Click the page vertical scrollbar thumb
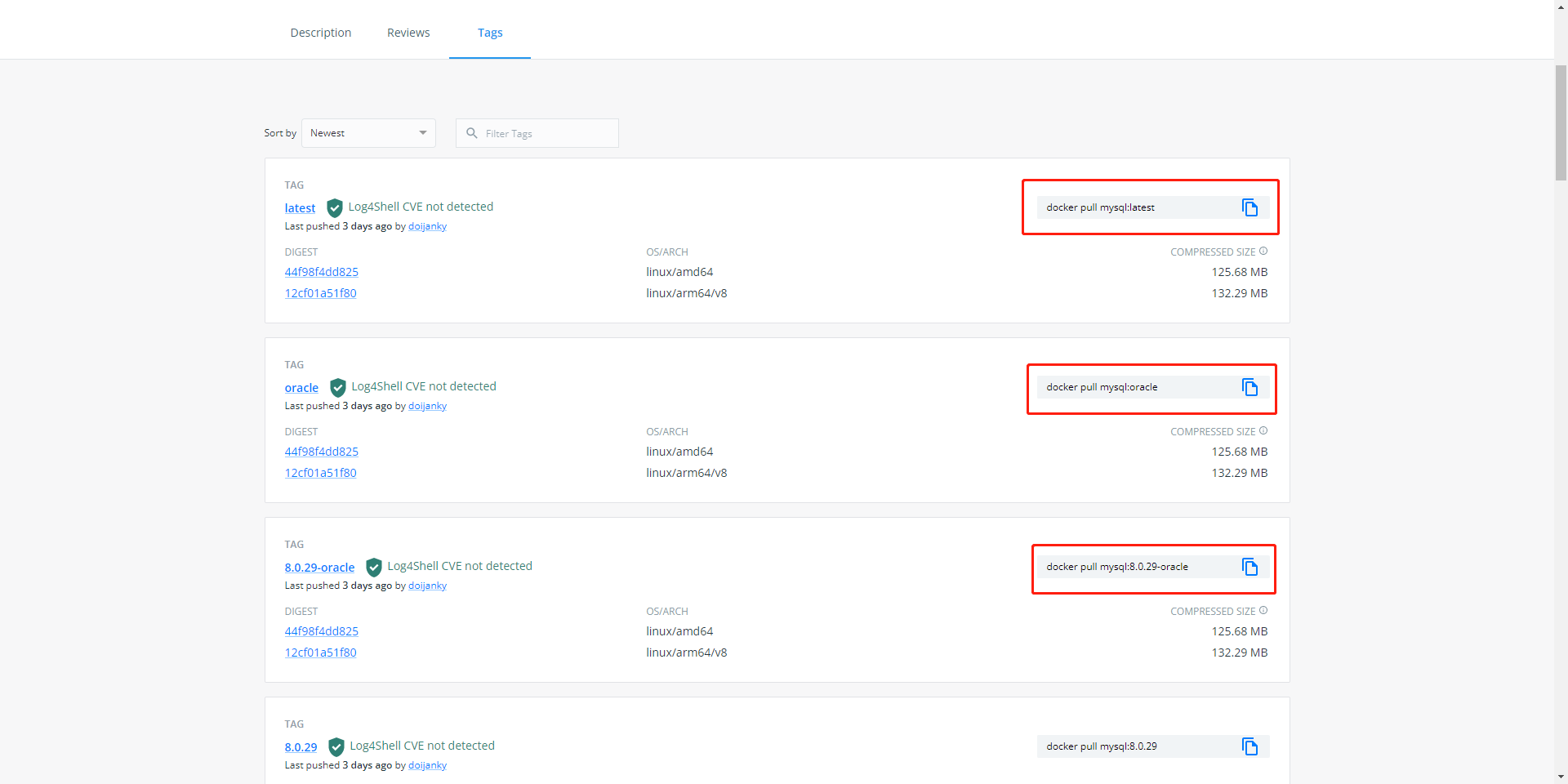Screen dimensions: 1568x784 tap(1561, 122)
